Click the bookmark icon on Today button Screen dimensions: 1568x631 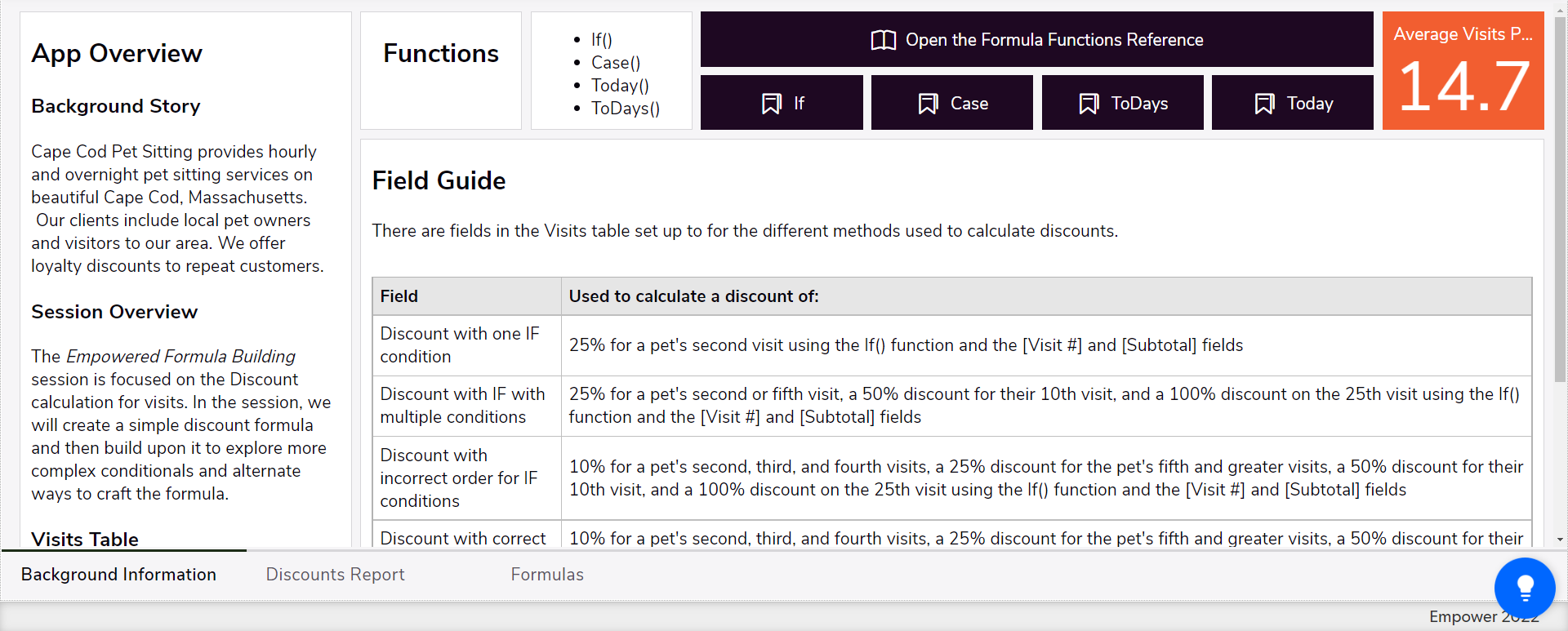[1264, 104]
